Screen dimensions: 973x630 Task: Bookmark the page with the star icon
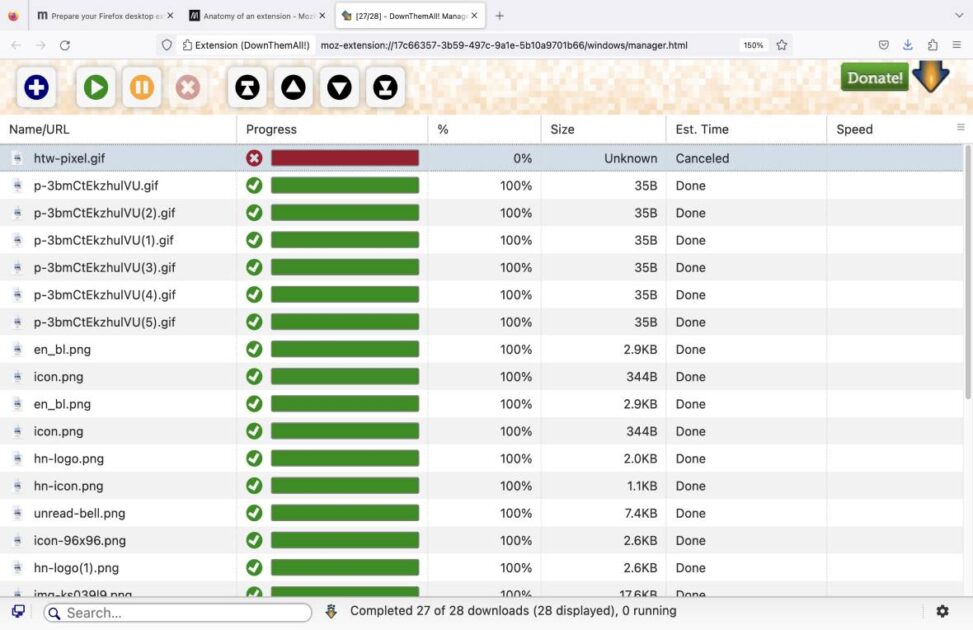781,45
